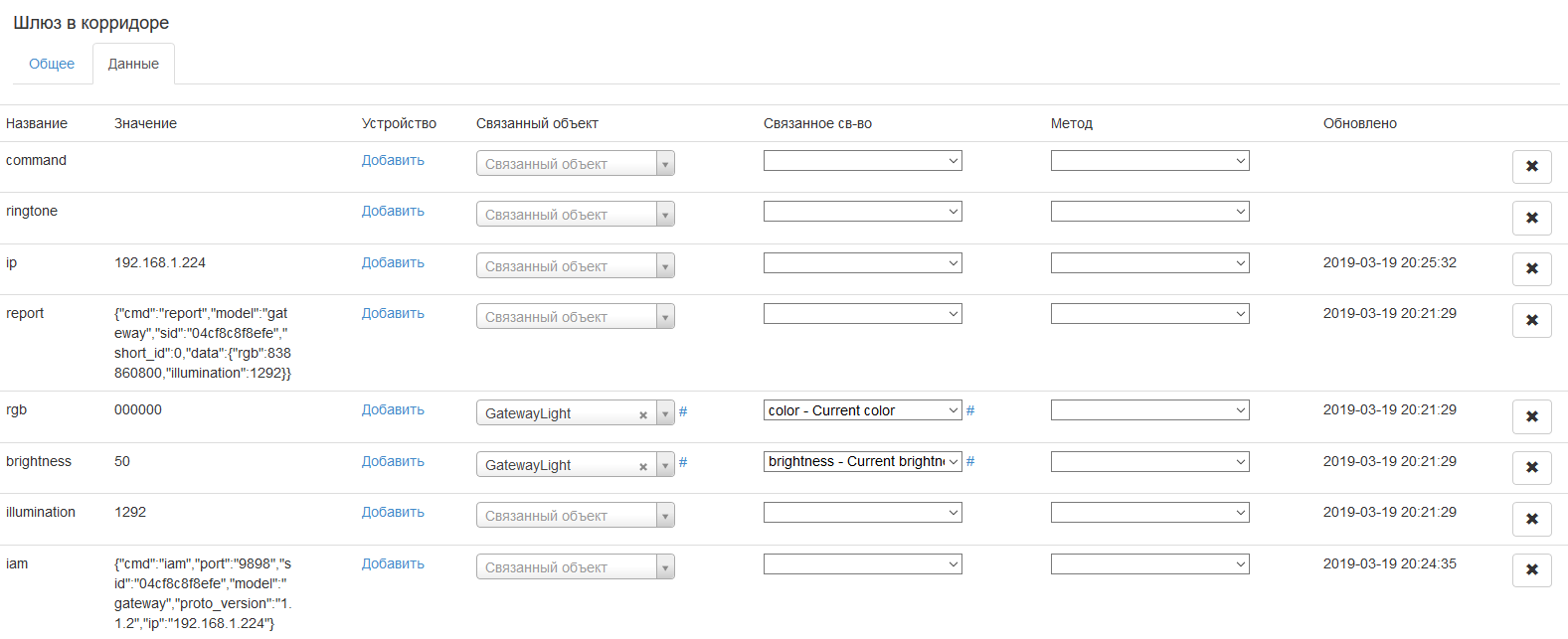
Task: Delete the command row with X button
Action: point(1531,167)
